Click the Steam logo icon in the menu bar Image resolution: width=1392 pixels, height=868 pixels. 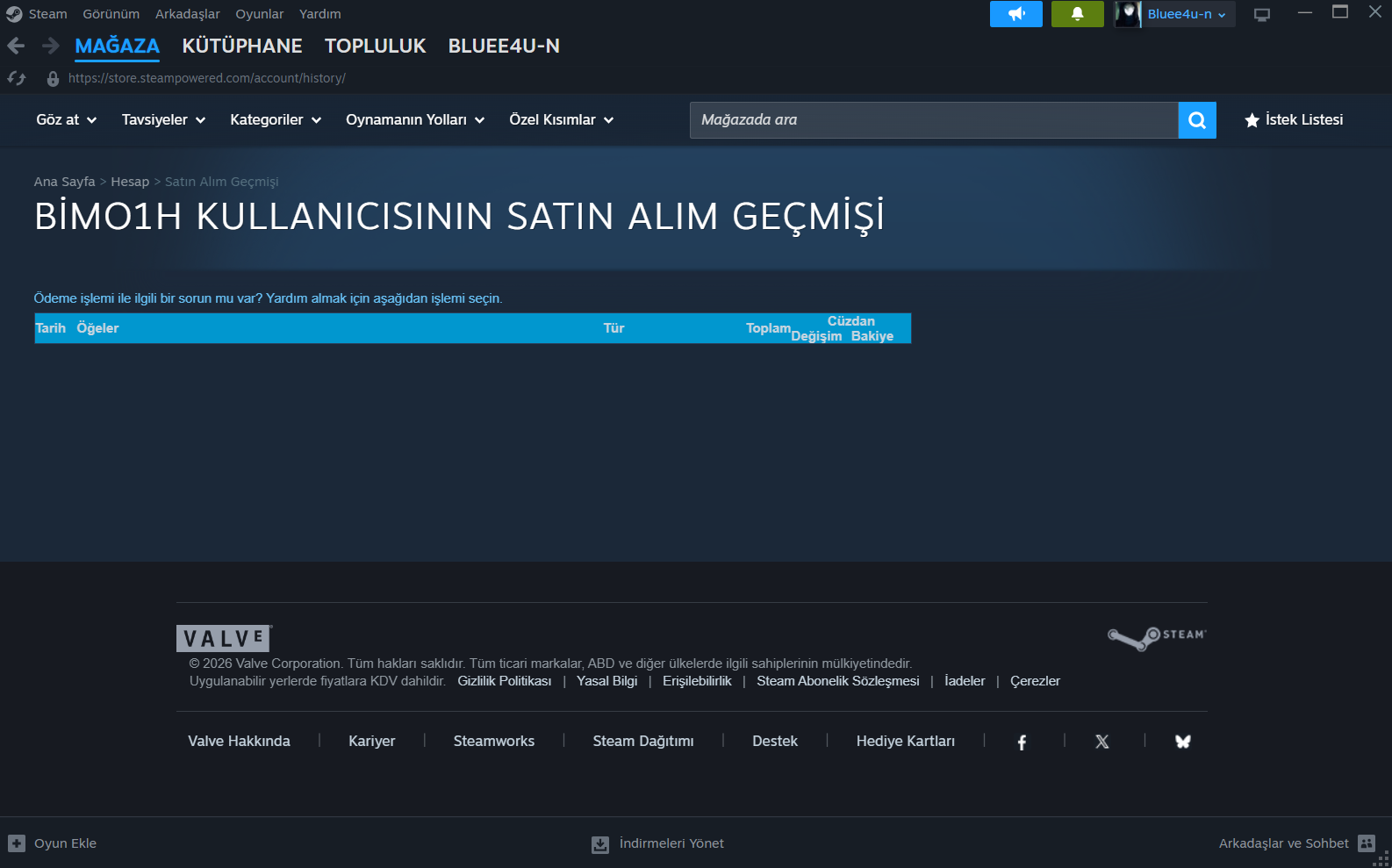point(14,14)
